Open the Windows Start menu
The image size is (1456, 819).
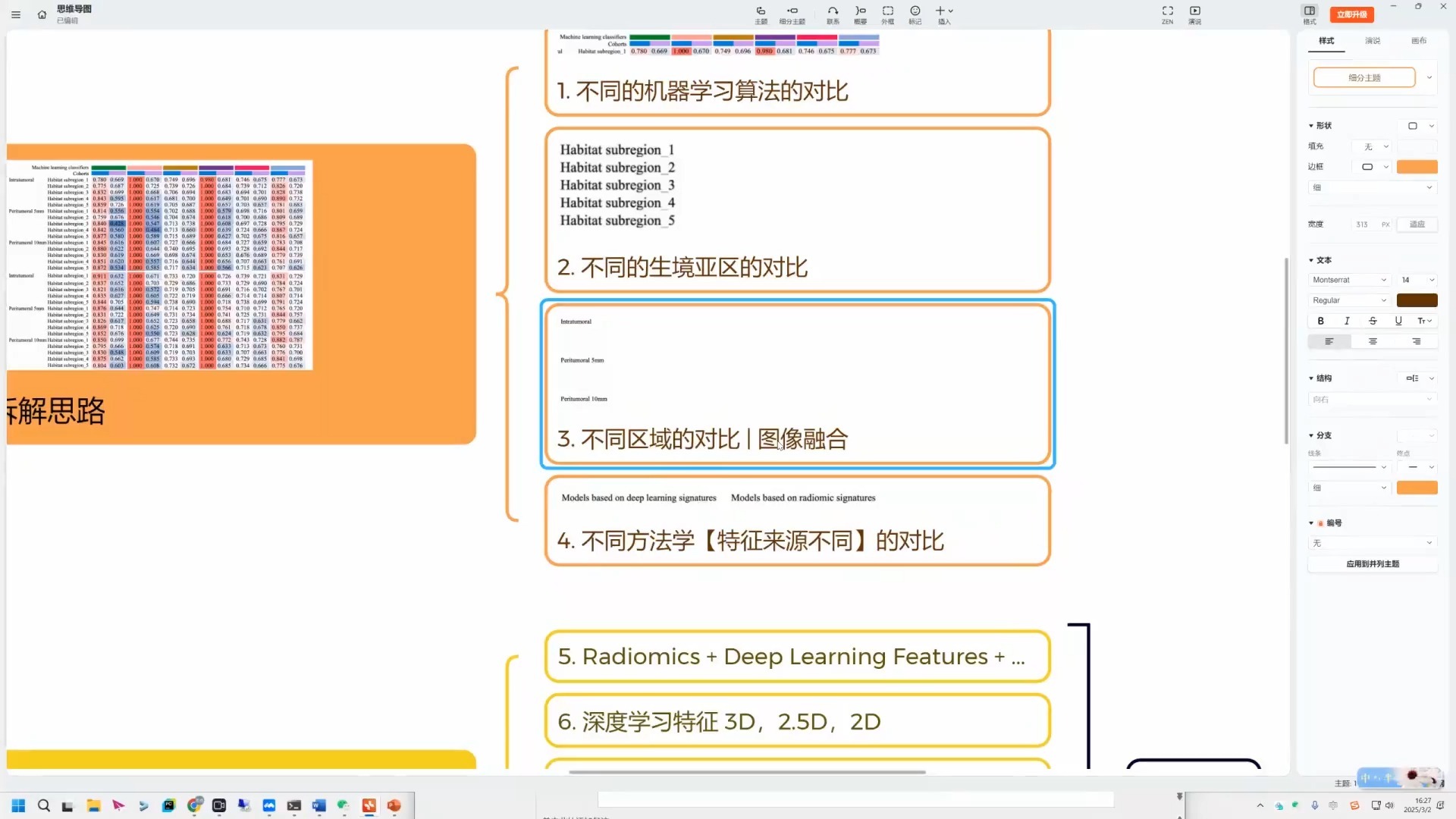point(18,805)
